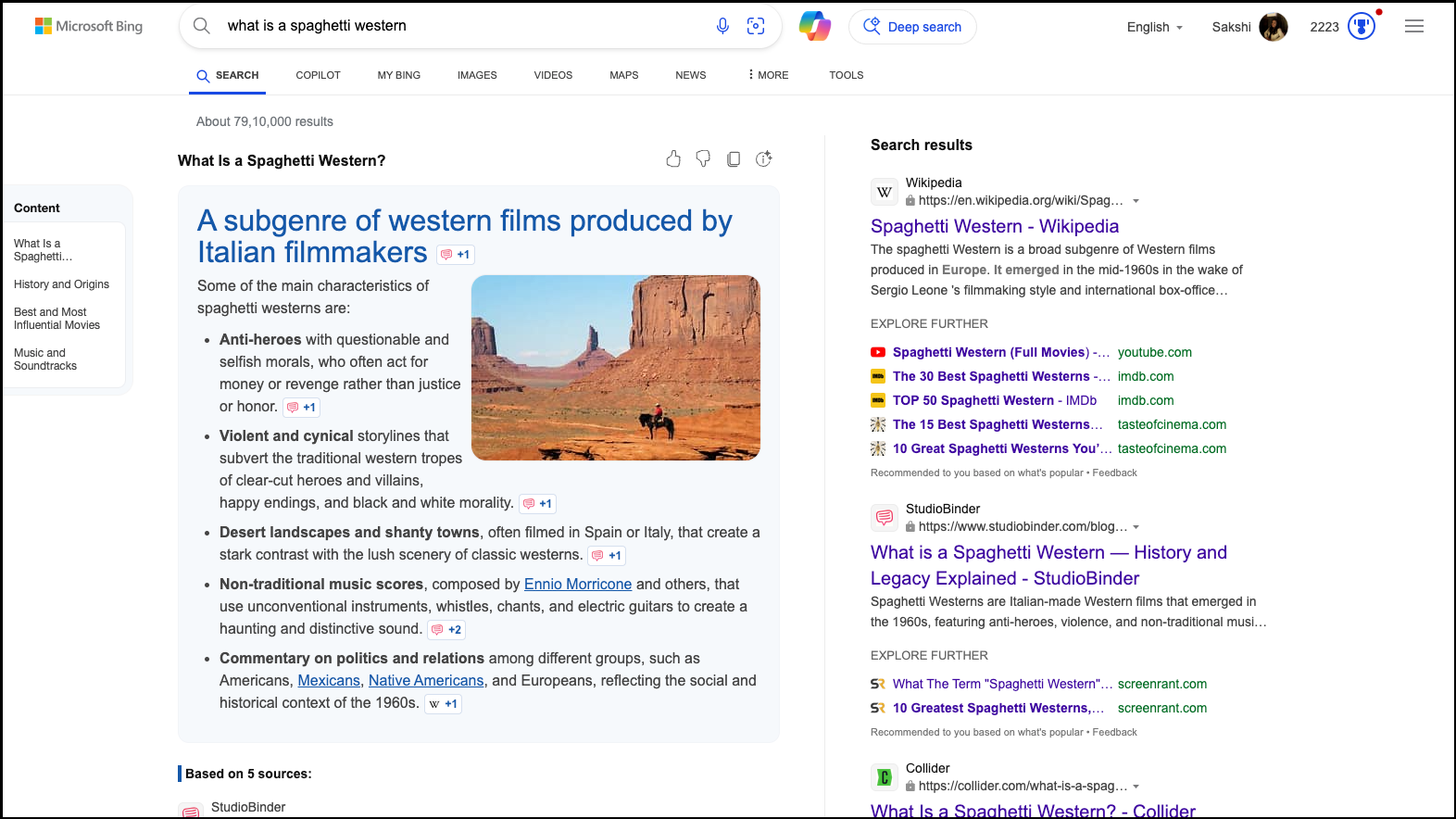
Task: Open the +1 citation after the headline
Action: 455,255
